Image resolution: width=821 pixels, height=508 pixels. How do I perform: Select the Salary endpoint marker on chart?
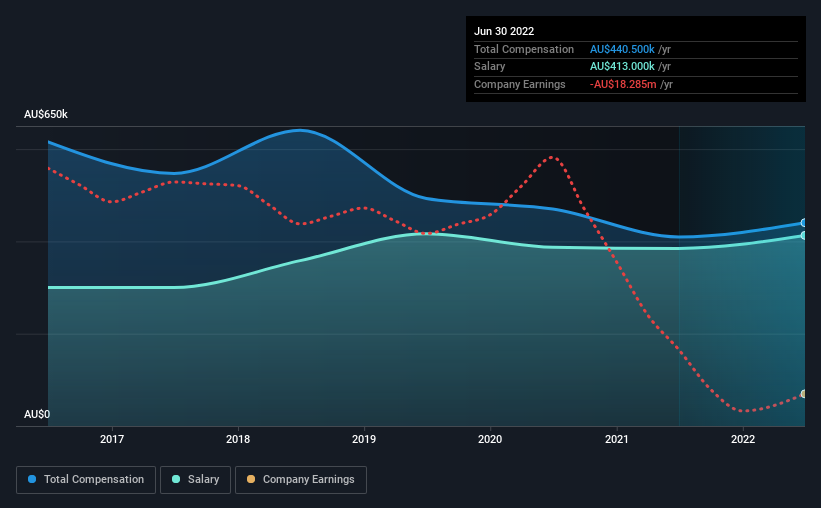click(803, 236)
